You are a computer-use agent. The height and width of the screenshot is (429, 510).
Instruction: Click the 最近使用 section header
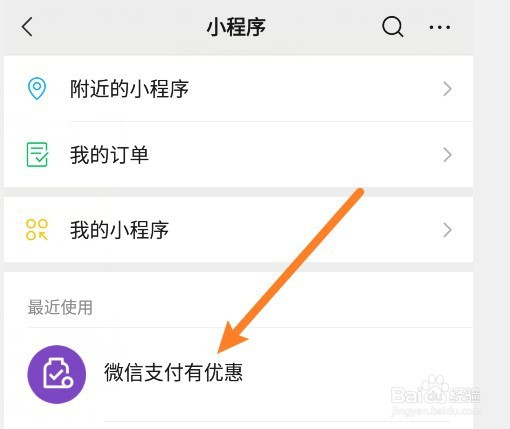click(60, 307)
